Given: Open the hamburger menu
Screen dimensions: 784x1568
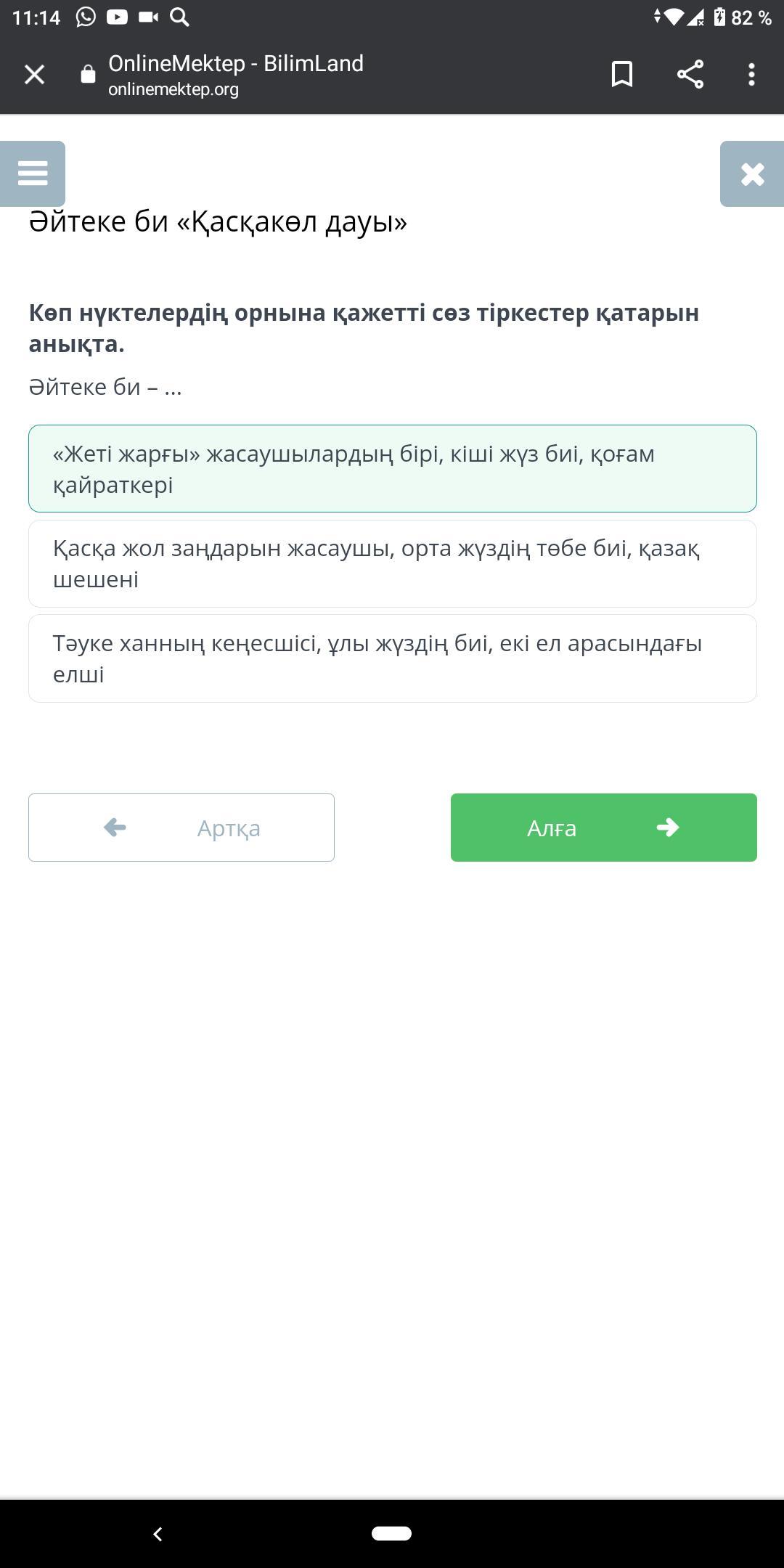Looking at the screenshot, I should click(x=33, y=173).
